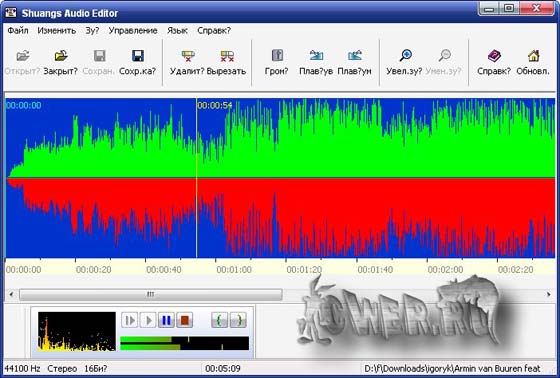Click the play triangle button
560x378 pixels.
(148, 320)
